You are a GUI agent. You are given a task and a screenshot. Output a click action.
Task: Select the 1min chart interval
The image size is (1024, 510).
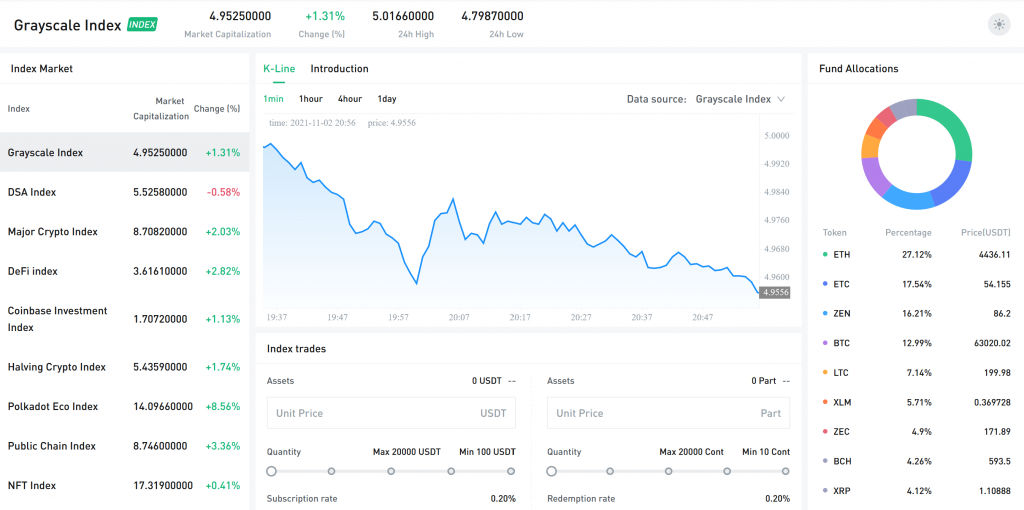(x=274, y=99)
